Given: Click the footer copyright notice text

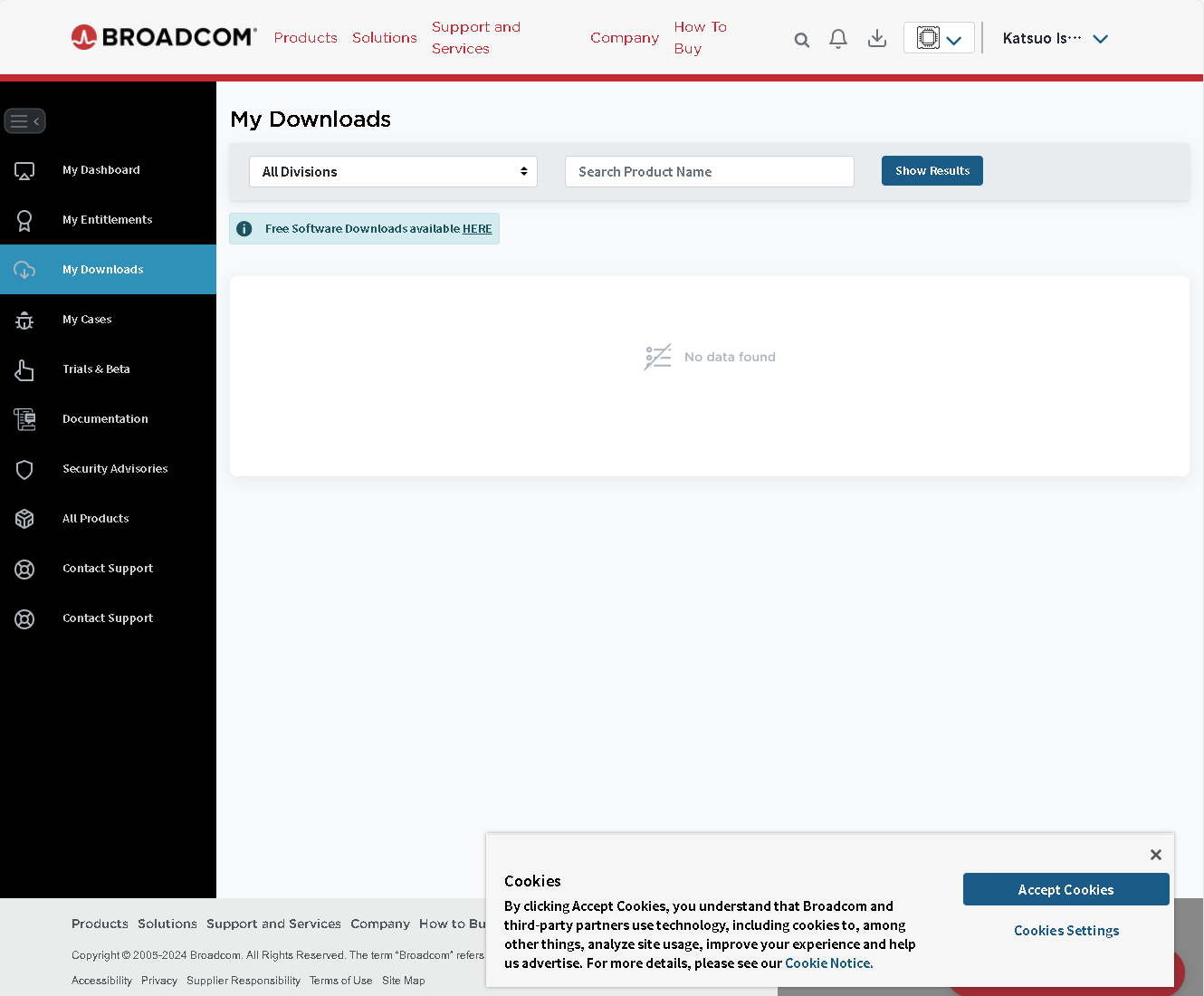Looking at the screenshot, I should click(x=278, y=955).
